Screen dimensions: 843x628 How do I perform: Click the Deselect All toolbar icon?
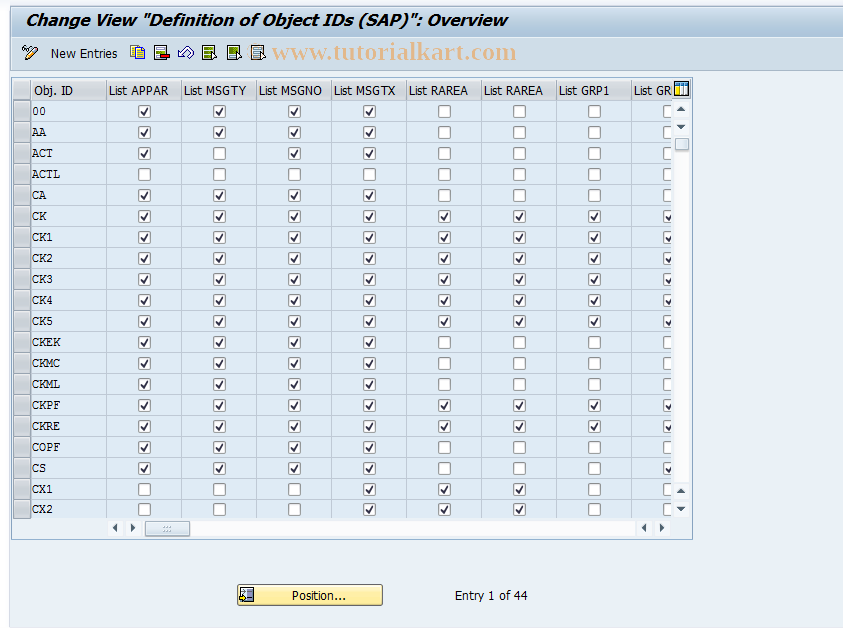tap(257, 53)
